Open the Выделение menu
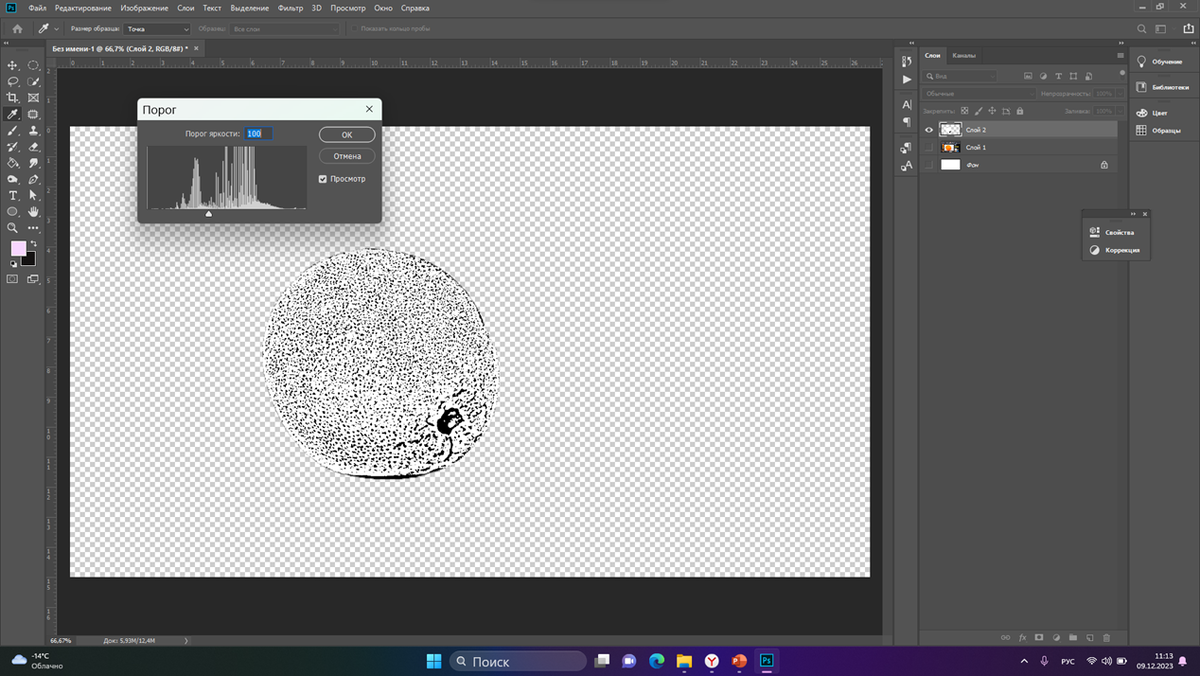The image size is (1200, 676). (x=250, y=7)
